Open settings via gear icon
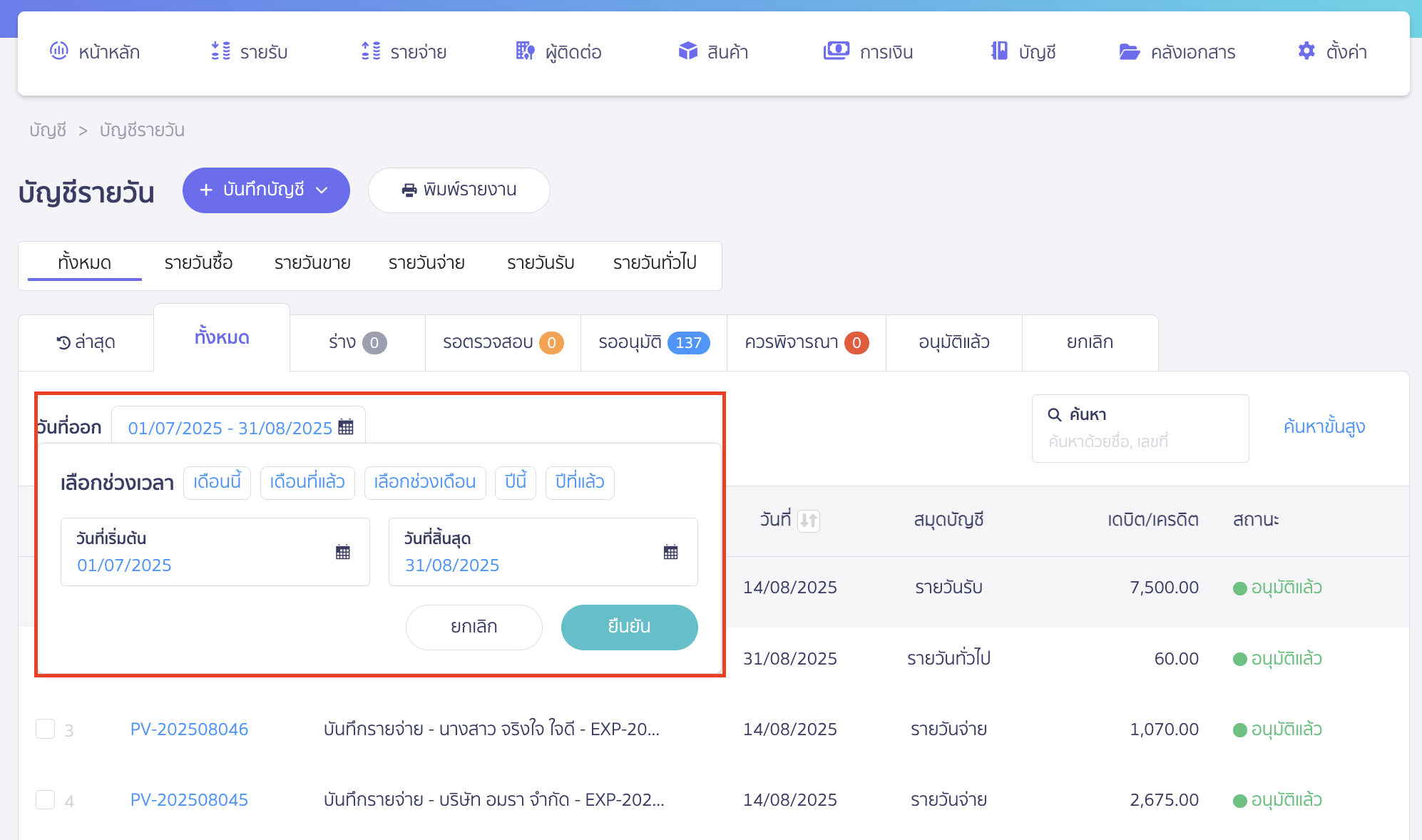The width and height of the screenshot is (1422, 840). point(1306,51)
